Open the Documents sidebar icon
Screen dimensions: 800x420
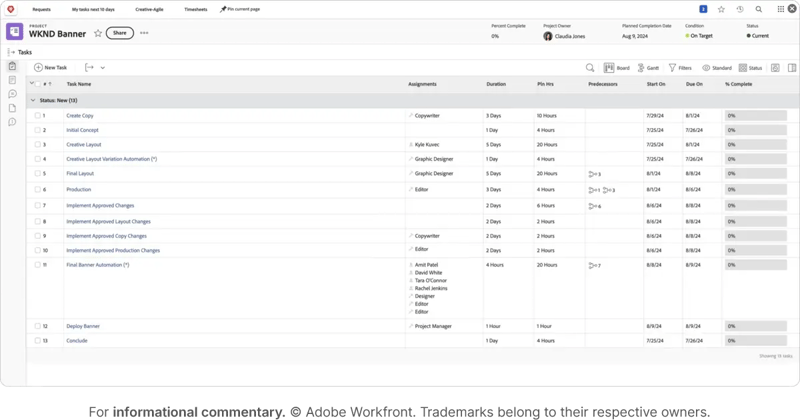(12, 108)
